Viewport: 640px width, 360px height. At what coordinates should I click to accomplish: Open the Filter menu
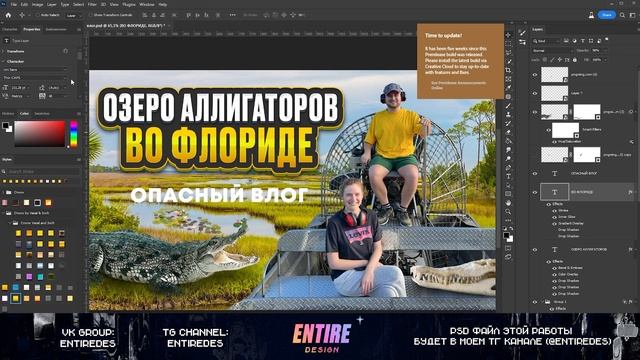pos(92,4)
